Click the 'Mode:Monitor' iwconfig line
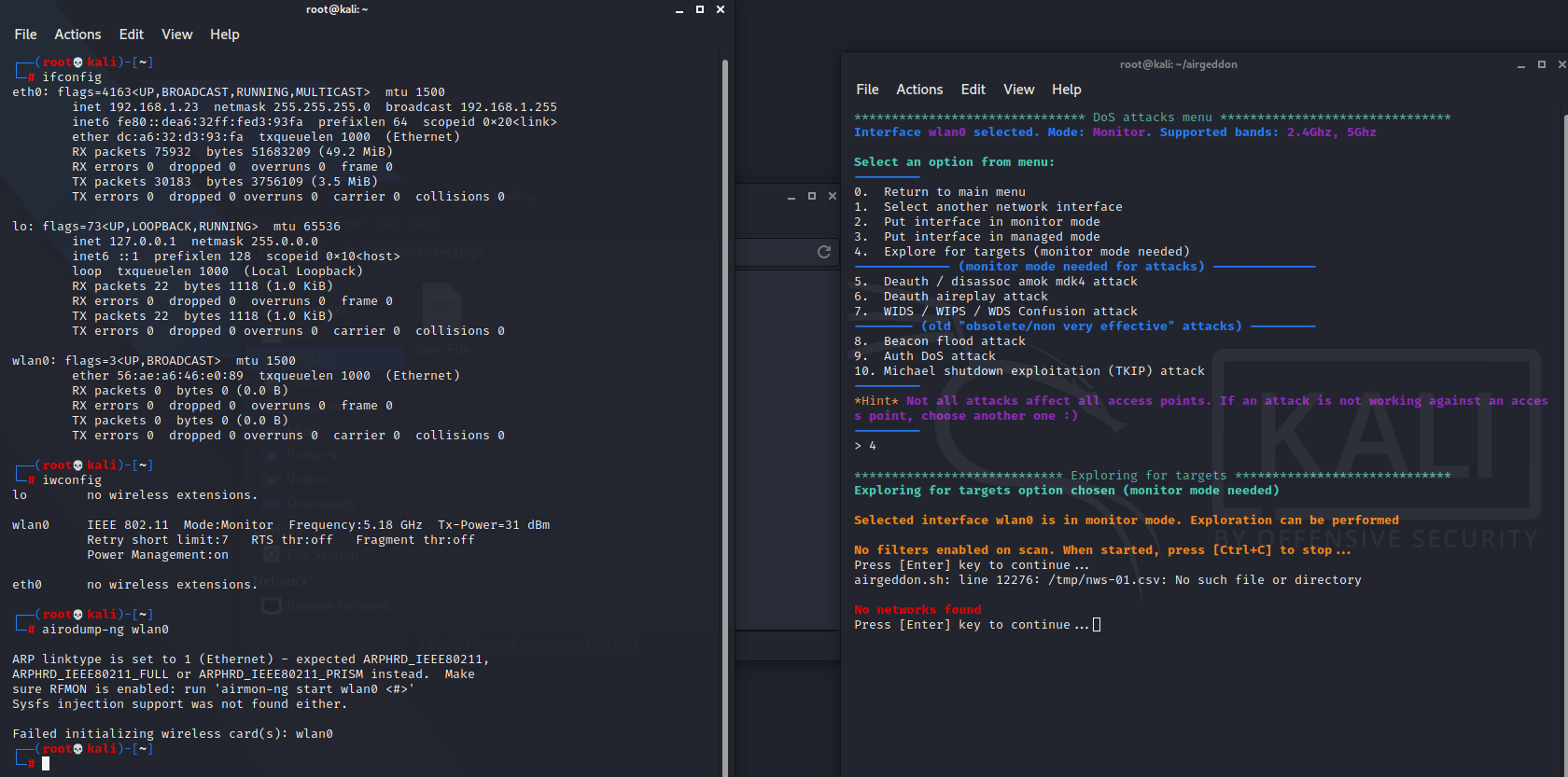Image resolution: width=1568 pixels, height=777 pixels. tap(281, 525)
